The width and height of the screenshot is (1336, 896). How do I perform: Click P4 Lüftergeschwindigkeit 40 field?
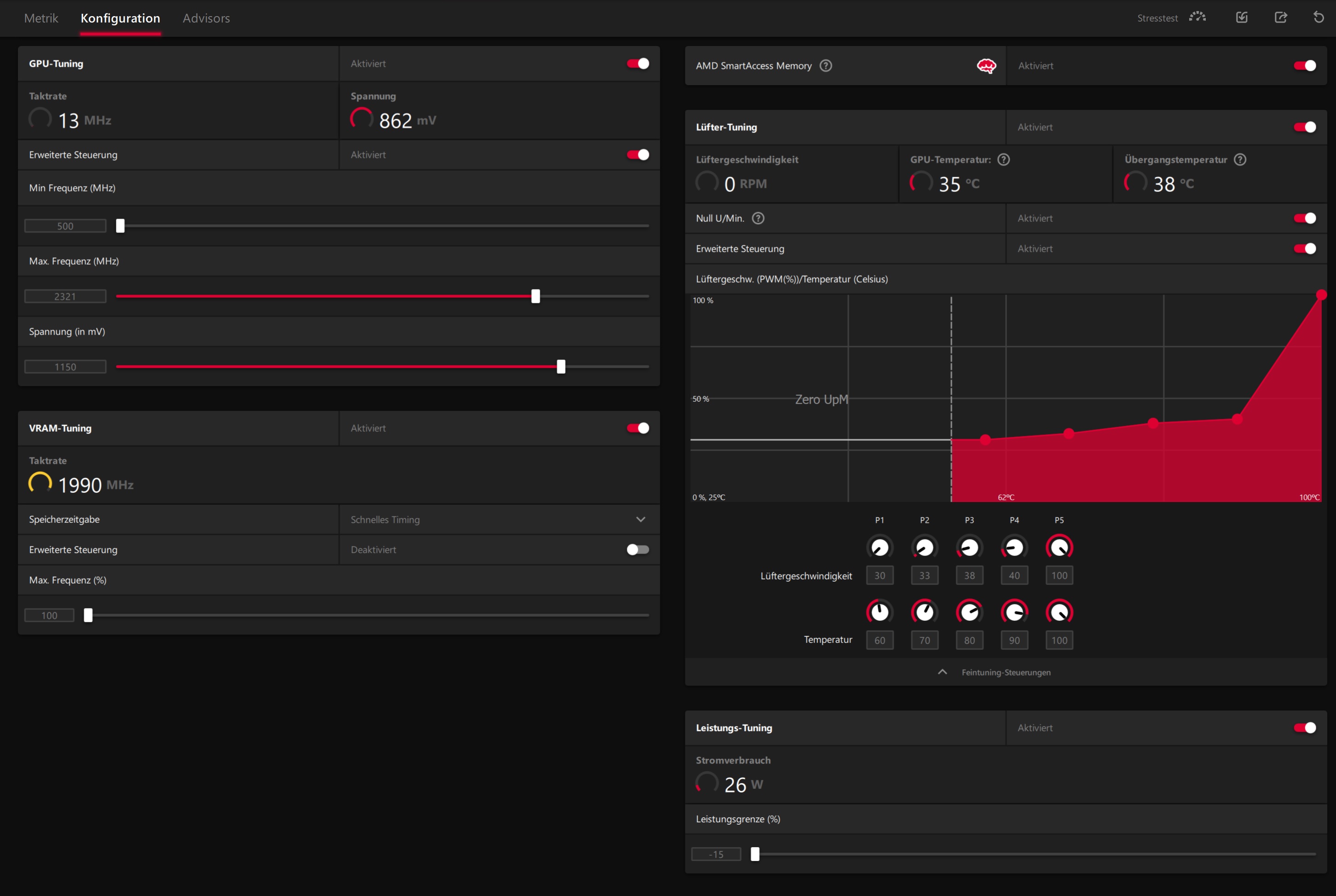click(1014, 575)
